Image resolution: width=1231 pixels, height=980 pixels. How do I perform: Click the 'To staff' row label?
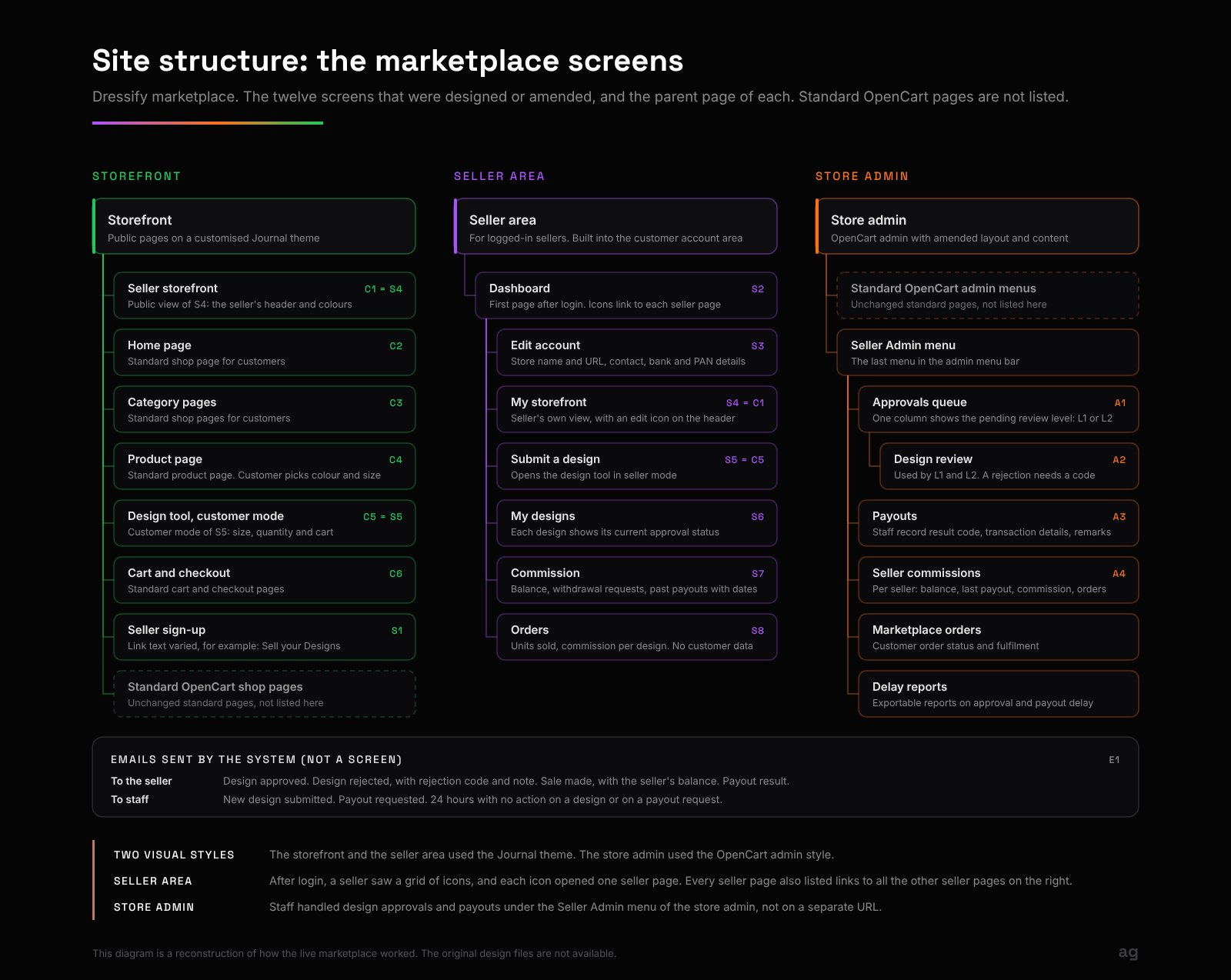(x=130, y=799)
